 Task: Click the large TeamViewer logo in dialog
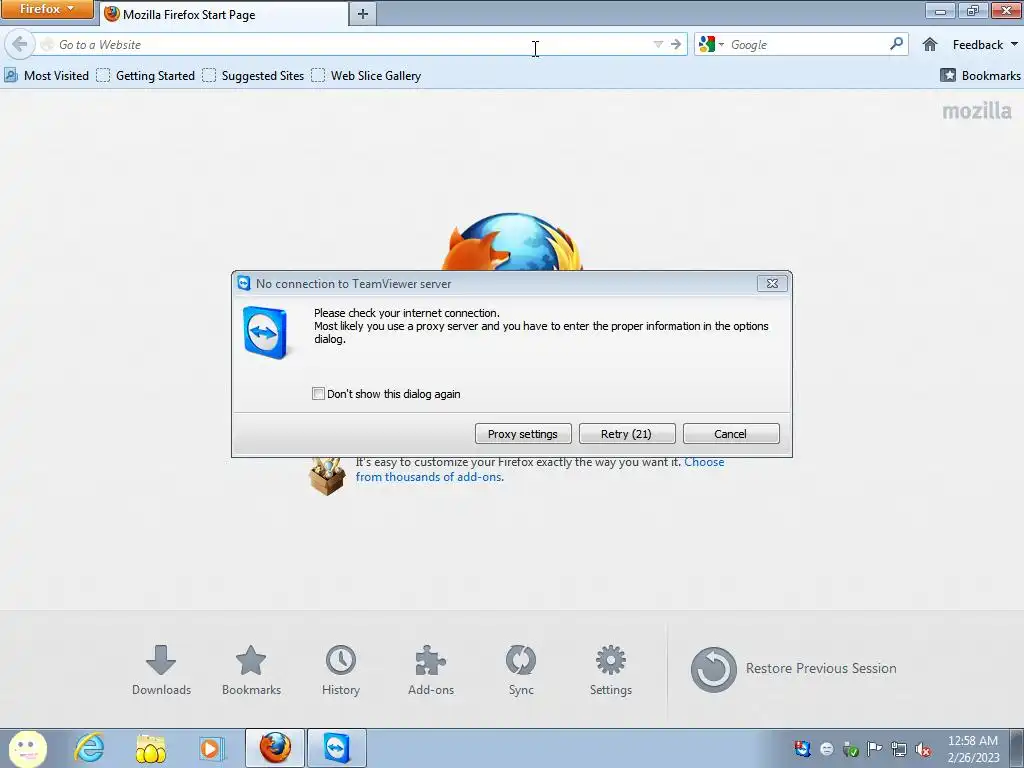point(265,332)
